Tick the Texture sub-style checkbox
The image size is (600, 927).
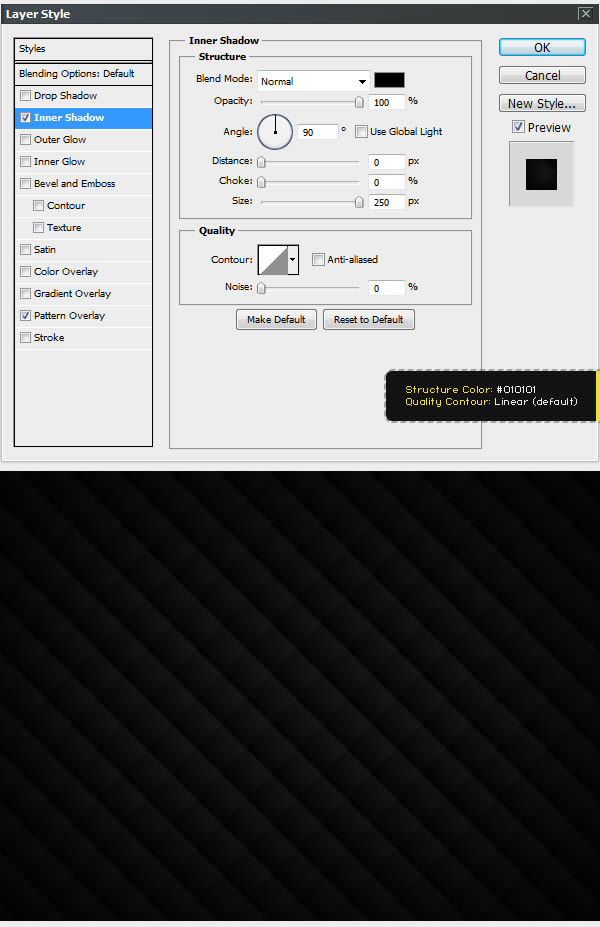(x=38, y=228)
